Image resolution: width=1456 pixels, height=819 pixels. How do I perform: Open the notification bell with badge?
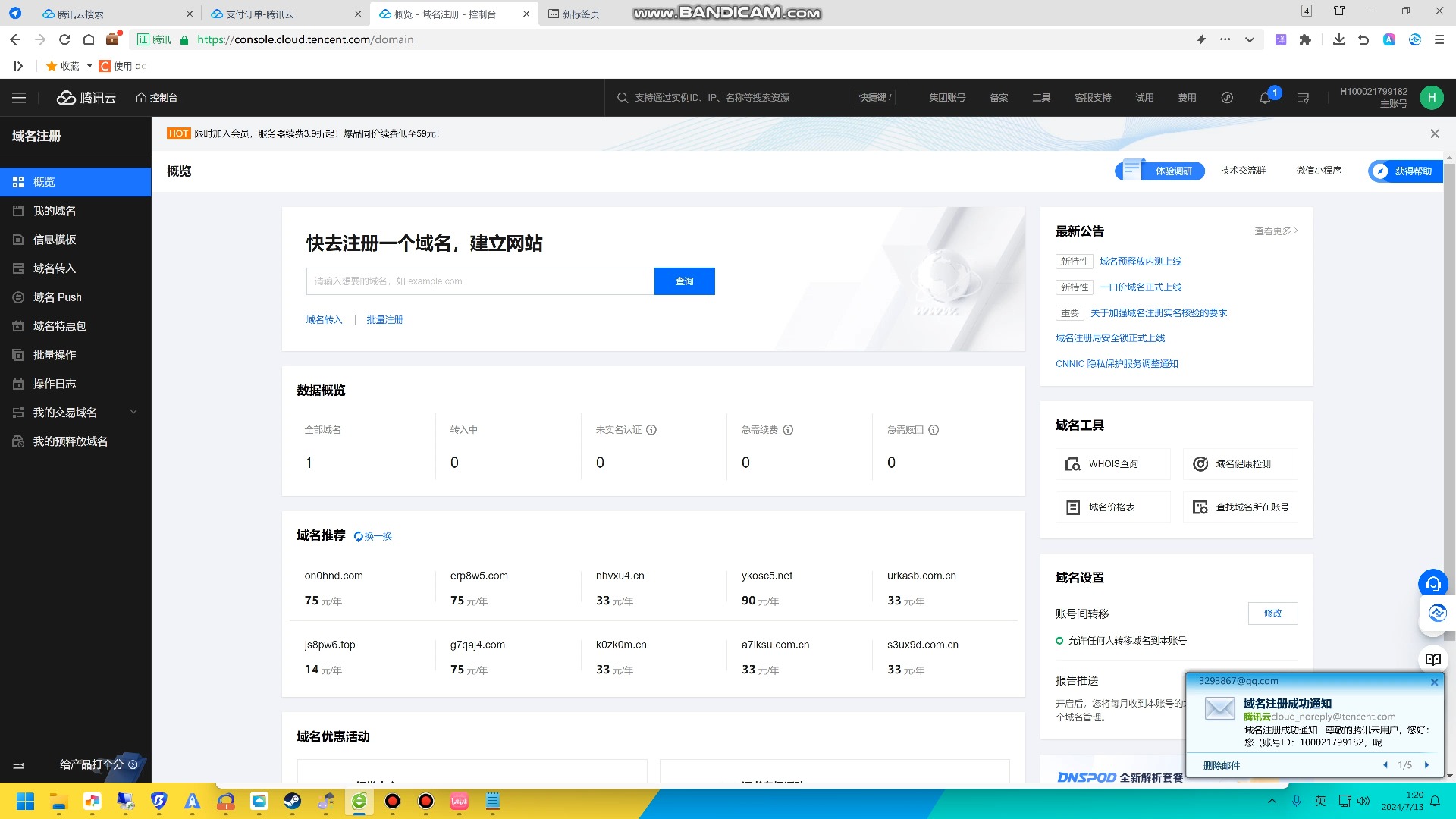click(1265, 98)
